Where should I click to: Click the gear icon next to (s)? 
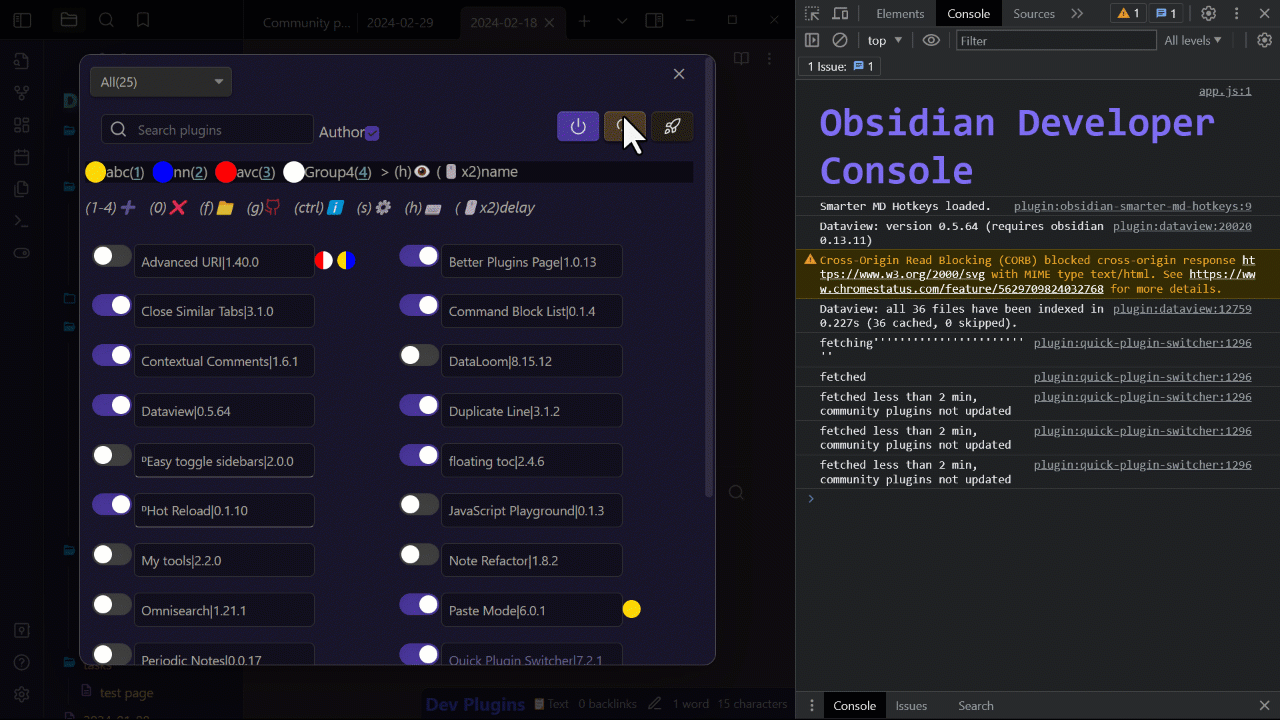383,208
